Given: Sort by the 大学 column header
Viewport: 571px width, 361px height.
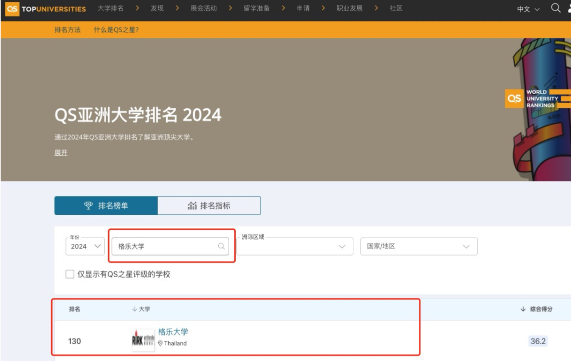Looking at the screenshot, I should (x=141, y=309).
